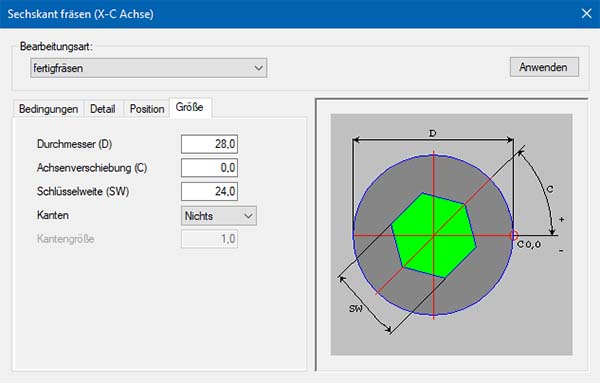
Task: Click the Durchmesser (D) input field
Action: pos(209,144)
